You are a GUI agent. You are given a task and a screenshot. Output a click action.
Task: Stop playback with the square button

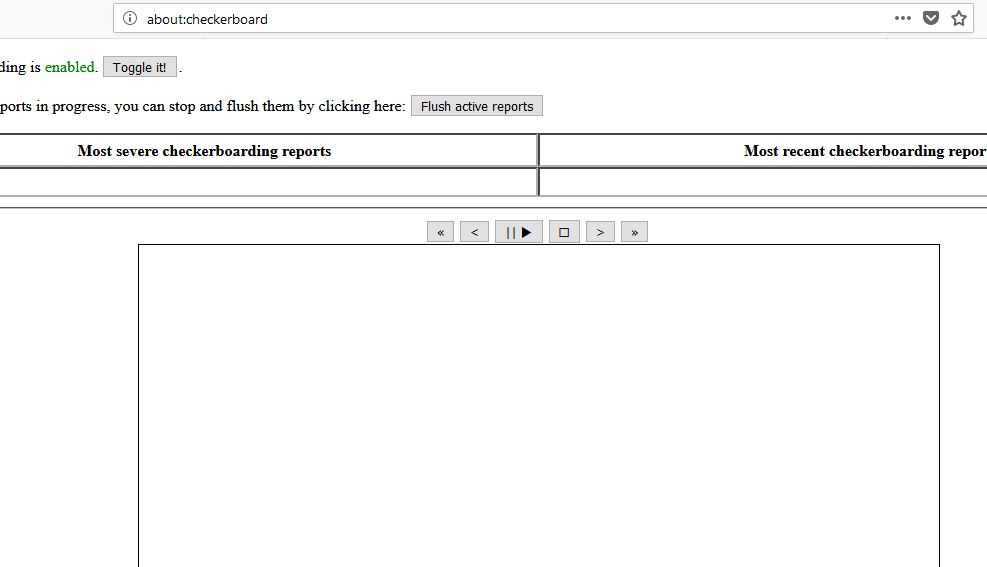[x=564, y=232]
